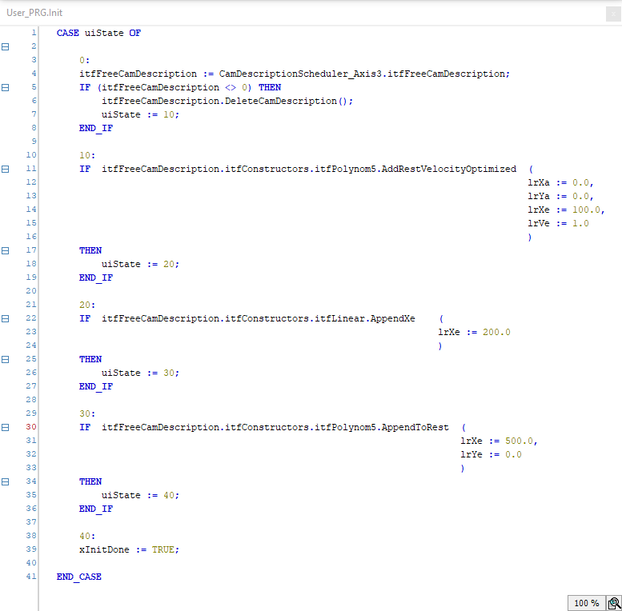Image resolution: width=622 pixels, height=611 pixels.
Task: Collapse the THEN block above uiState := 30
Action: point(7,358)
